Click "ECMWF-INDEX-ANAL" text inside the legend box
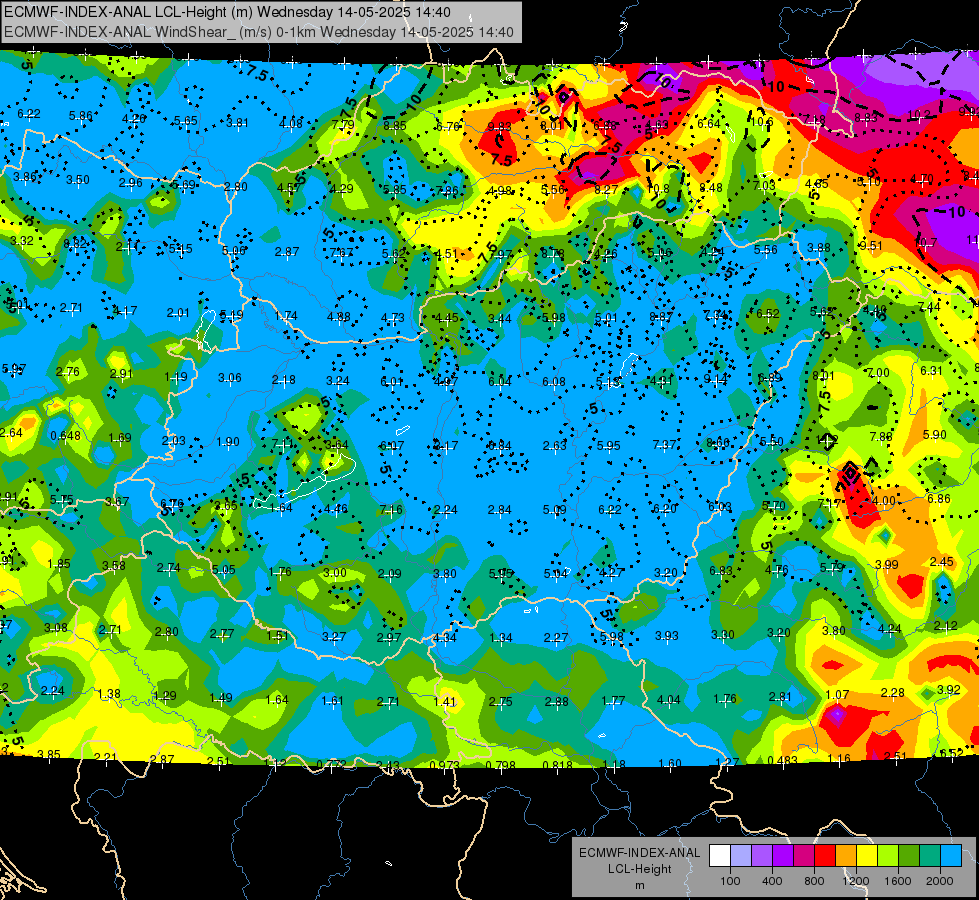Screen dimensions: 979x900 click(x=639, y=853)
